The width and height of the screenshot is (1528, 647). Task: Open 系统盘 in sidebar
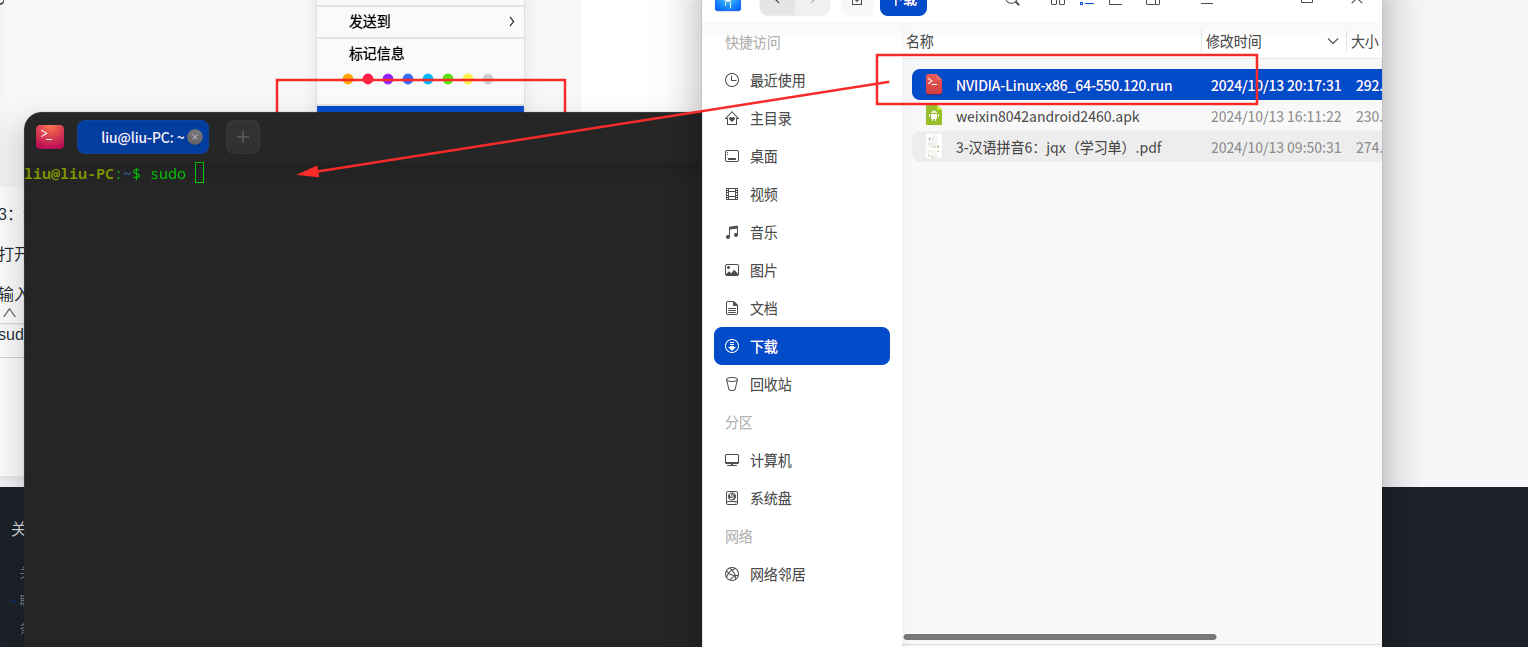tap(802, 499)
